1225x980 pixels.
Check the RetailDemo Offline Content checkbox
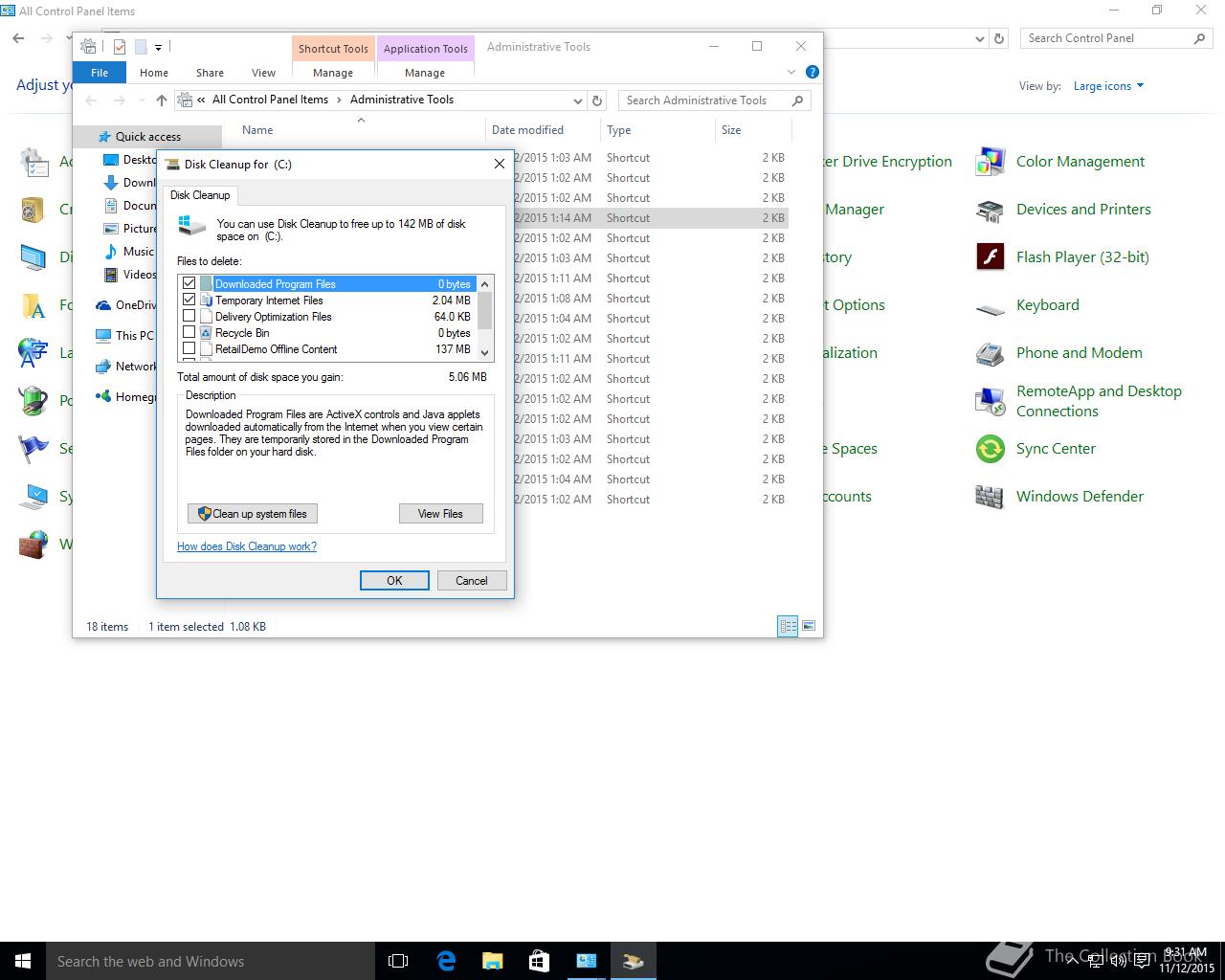pyautogui.click(x=189, y=348)
